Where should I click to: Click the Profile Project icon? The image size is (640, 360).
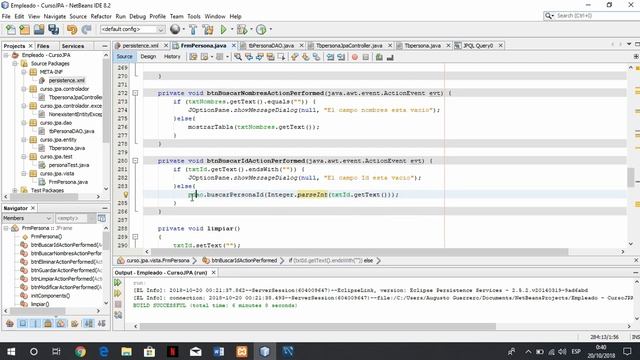261,29
